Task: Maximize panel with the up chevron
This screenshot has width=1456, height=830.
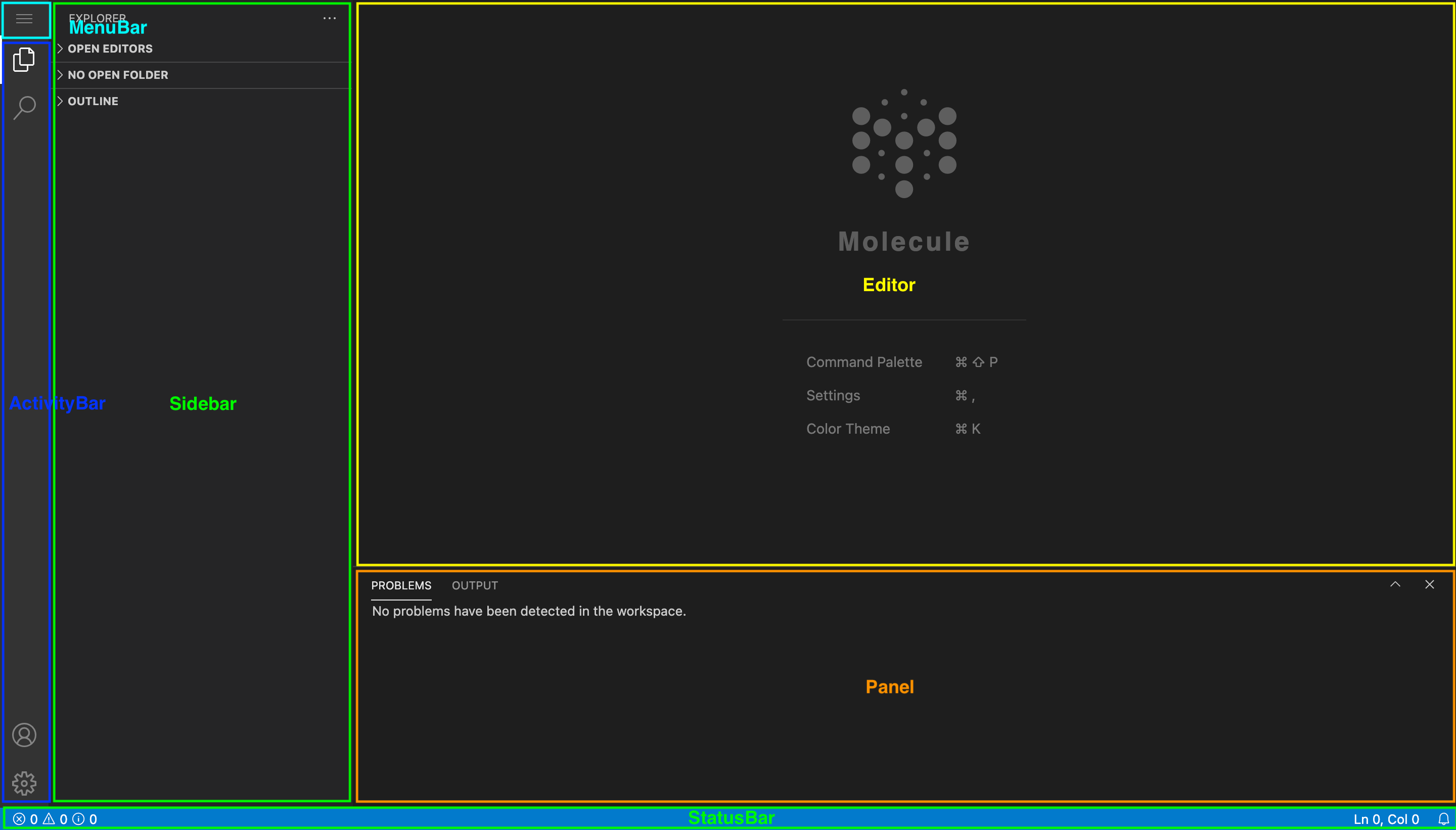Action: coord(1395,584)
